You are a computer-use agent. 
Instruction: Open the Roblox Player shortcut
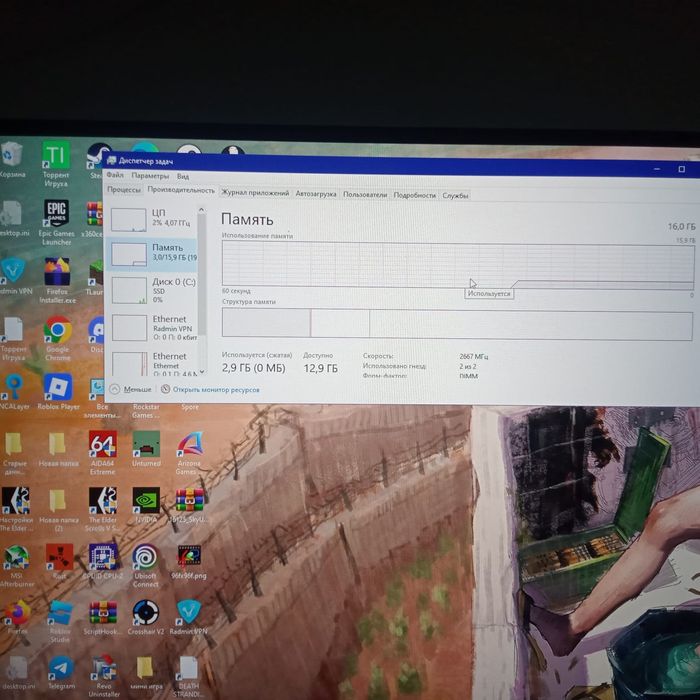[58, 391]
